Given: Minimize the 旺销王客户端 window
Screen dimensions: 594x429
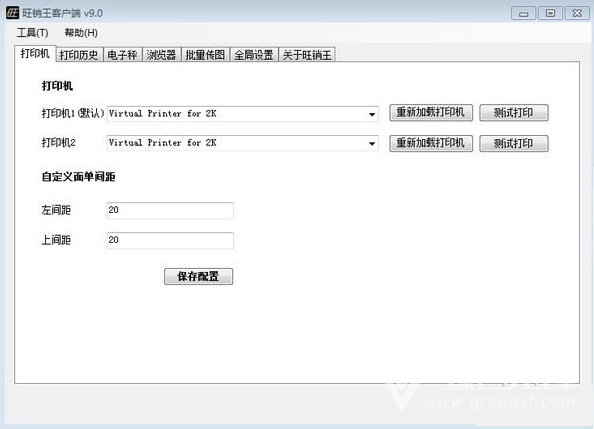Looking at the screenshot, I should (x=524, y=13).
